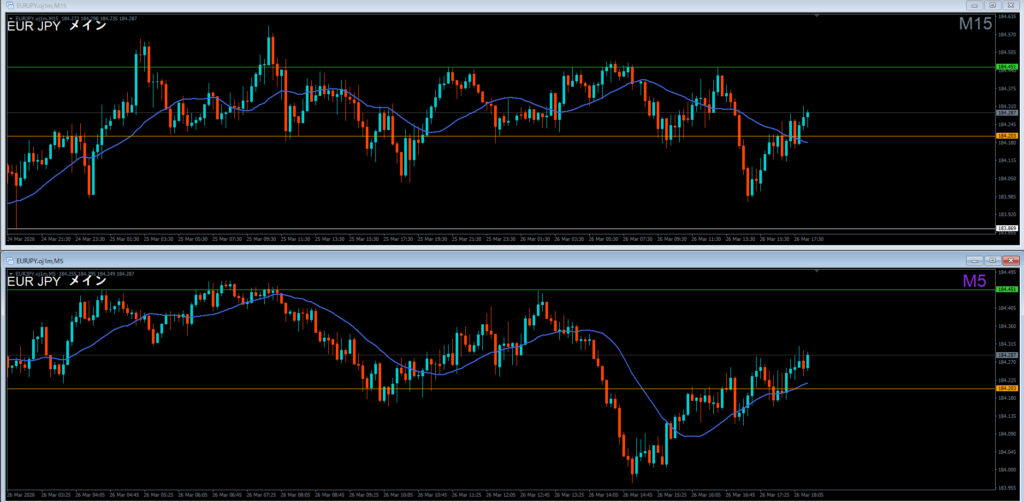This screenshot has height=502, width=1024.
Task: Click '26 Mar 17:30' on the M15 time axis
Action: (810, 239)
